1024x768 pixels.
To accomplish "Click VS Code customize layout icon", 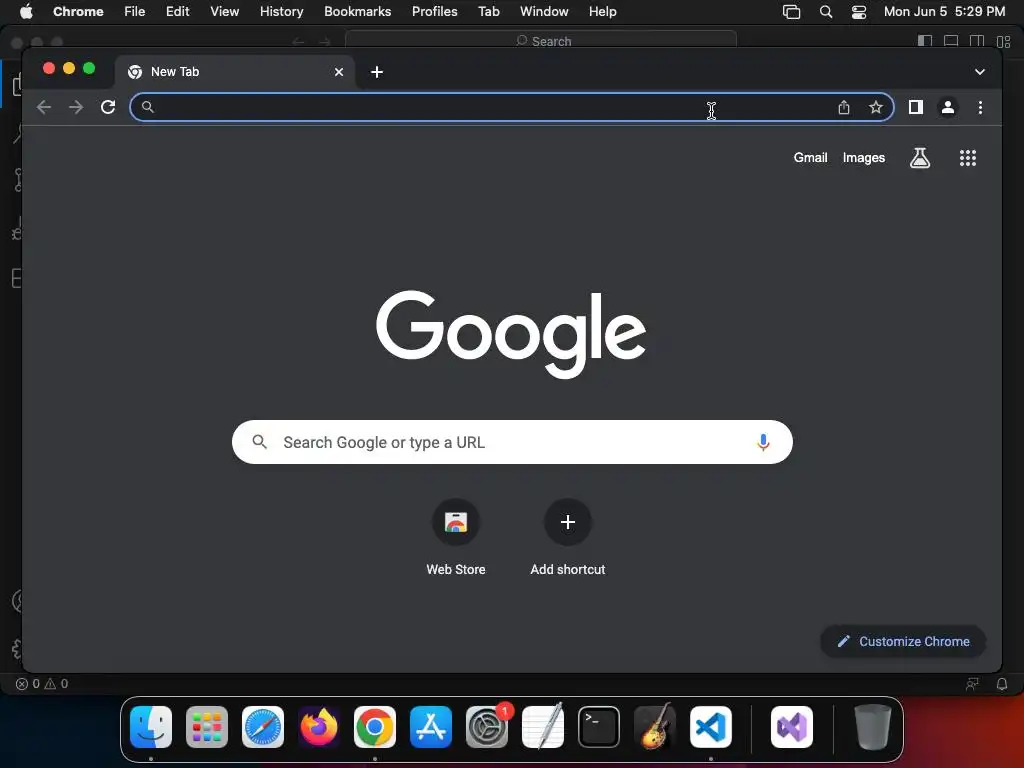I will coord(1004,41).
